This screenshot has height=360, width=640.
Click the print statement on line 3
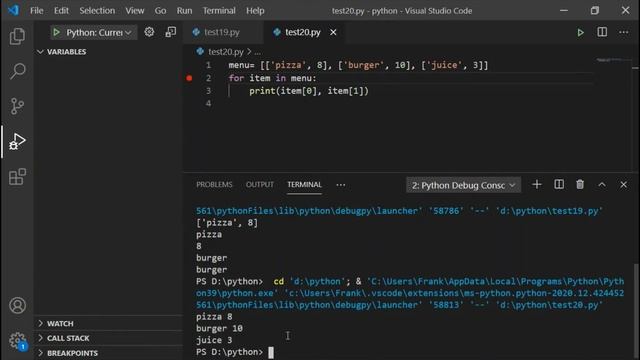click(309, 91)
